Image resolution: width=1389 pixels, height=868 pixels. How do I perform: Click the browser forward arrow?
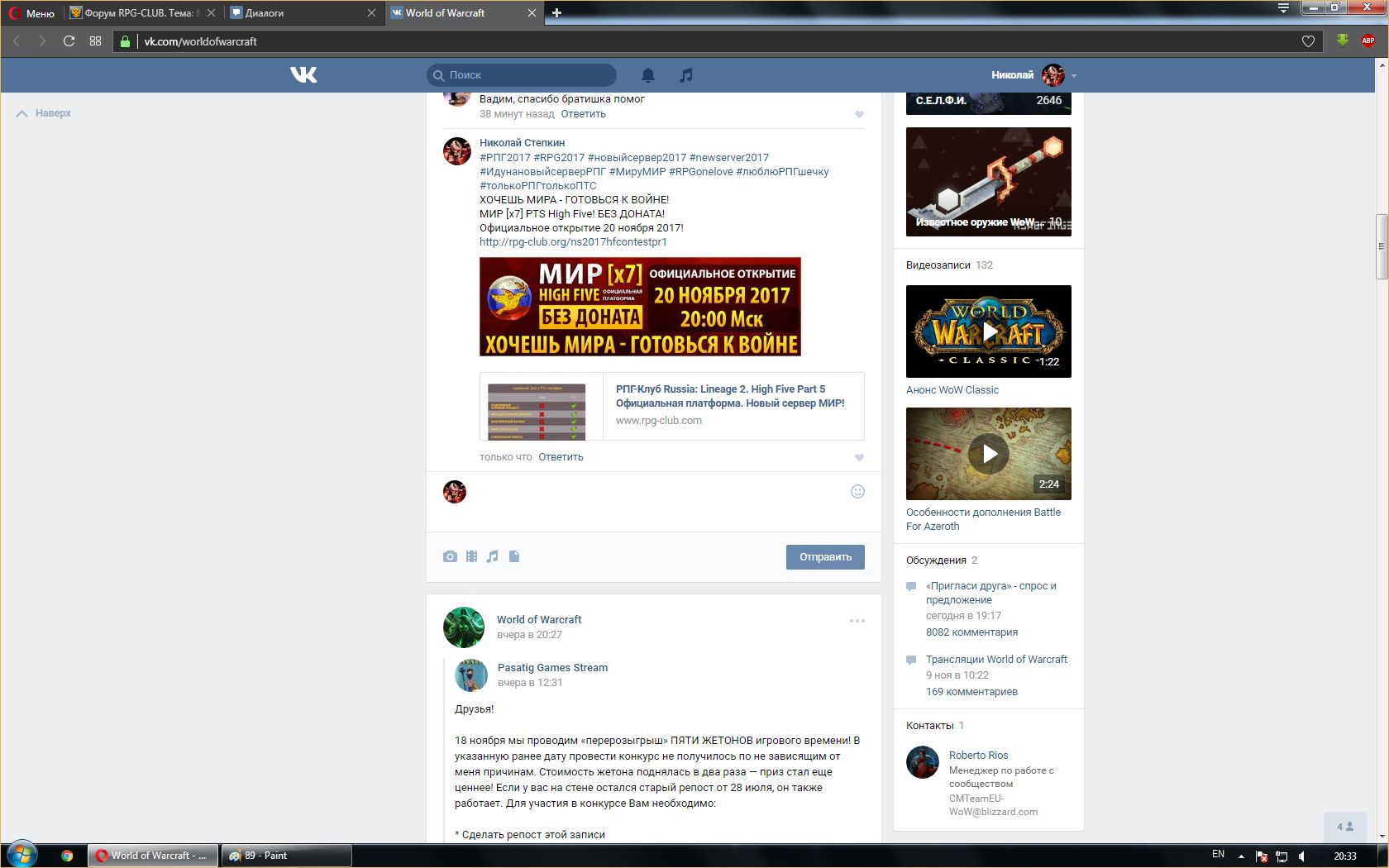pyautogui.click(x=42, y=41)
